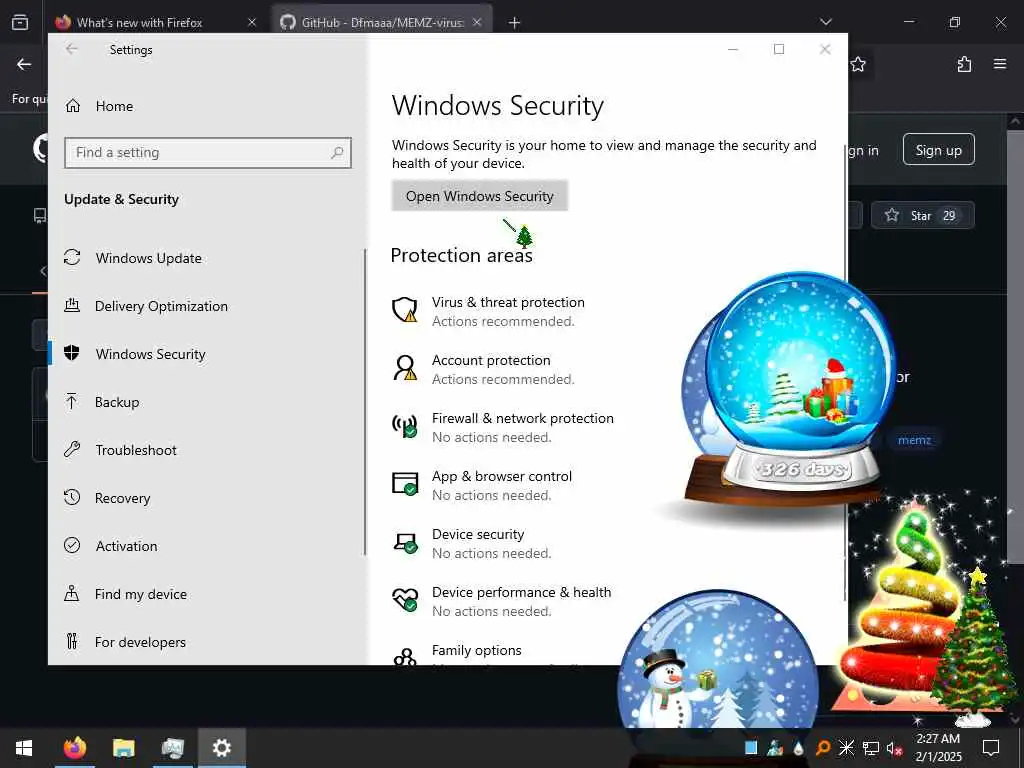Bookmark page with Firefox star icon

click(x=858, y=64)
